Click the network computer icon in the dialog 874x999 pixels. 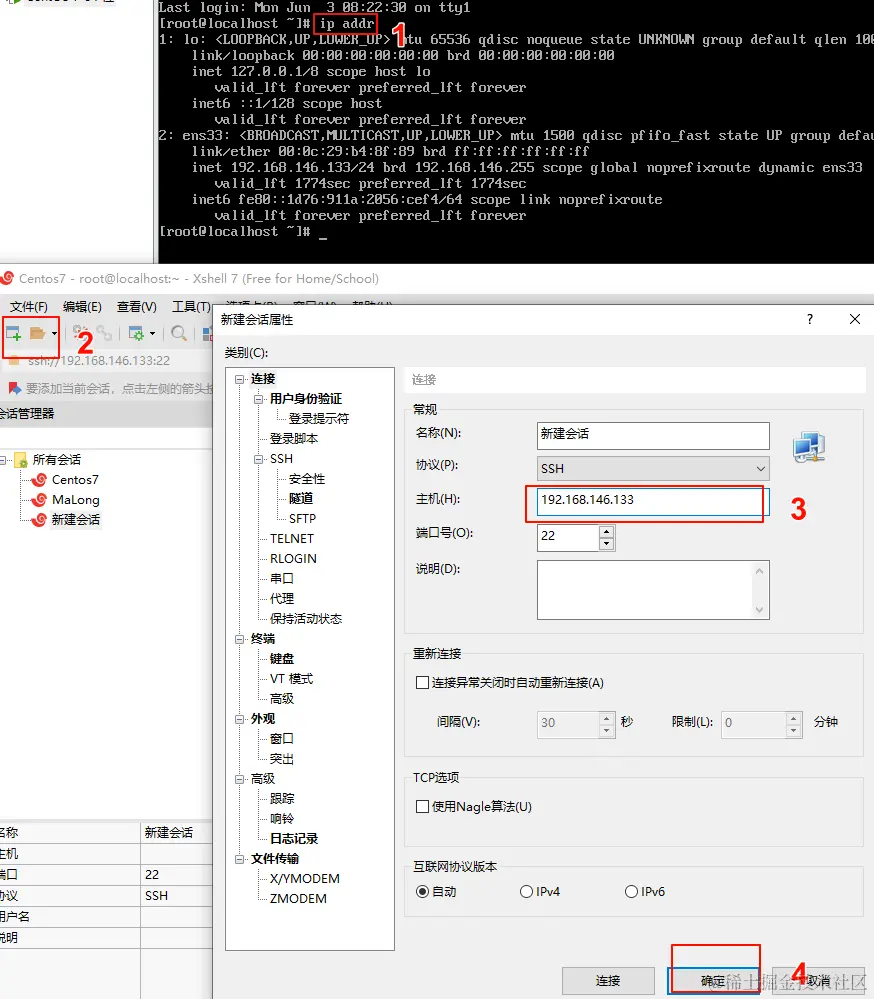point(809,447)
